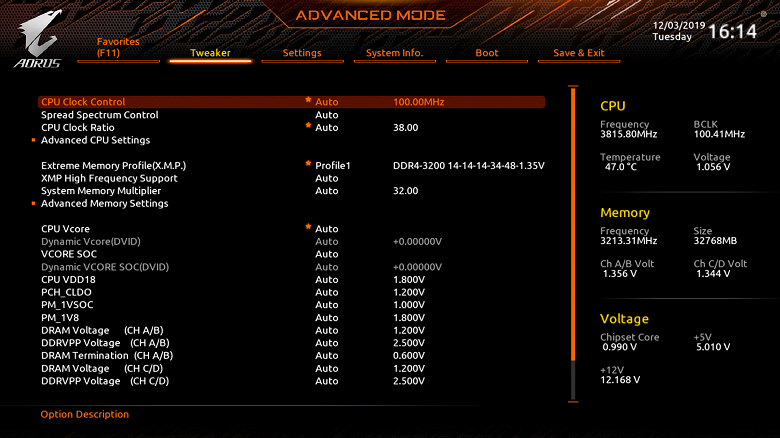This screenshot has height=438, width=780.
Task: Open the Boot tab
Action: point(487,53)
